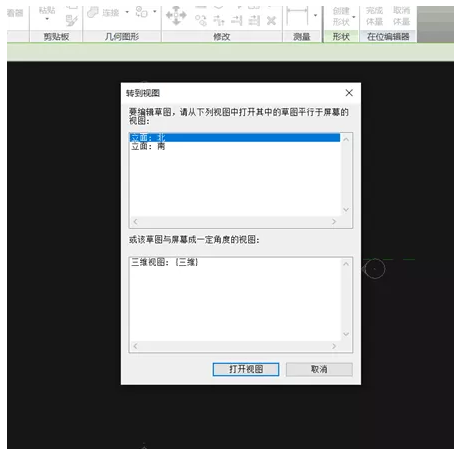Select the Trim/Extend to Corner icon
This screenshot has height=452, width=457.
pos(219,21)
